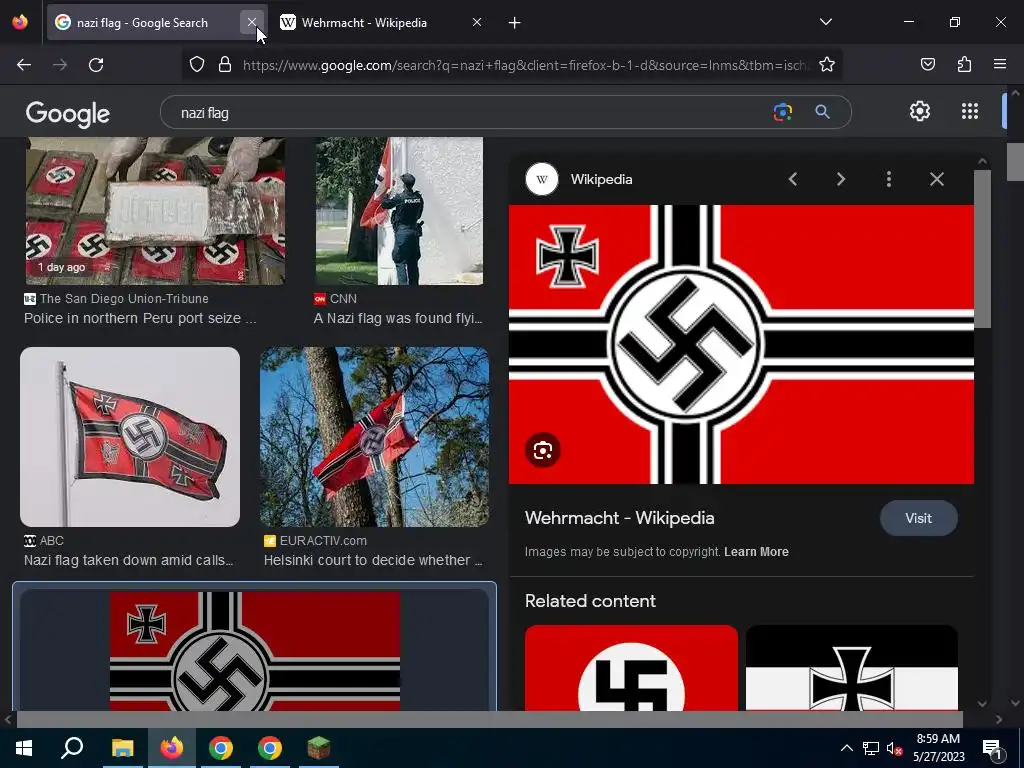Open a new tab with the plus button
This screenshot has height=768, width=1024.
point(515,23)
